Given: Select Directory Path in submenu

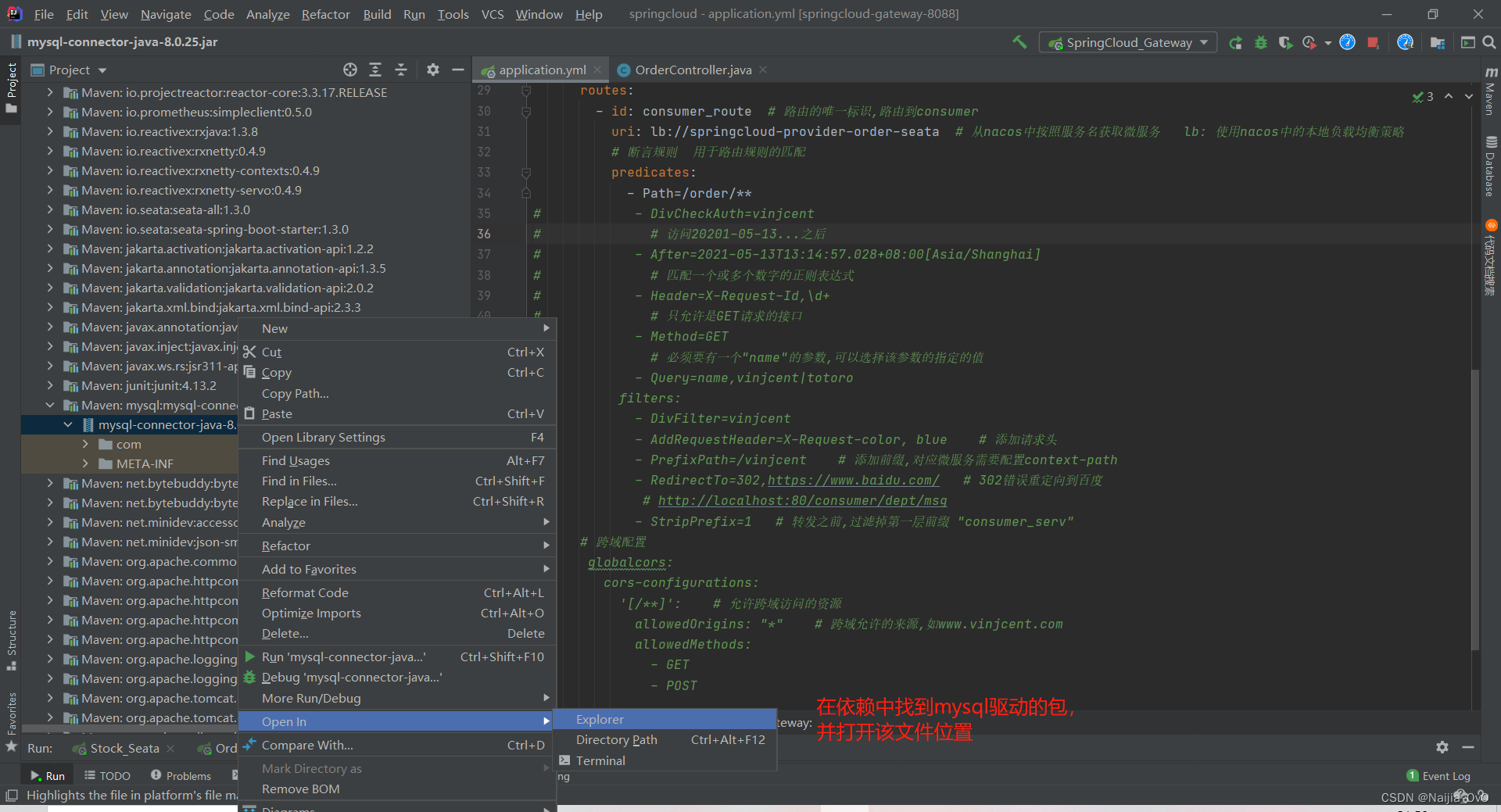Looking at the screenshot, I should pyautogui.click(x=665, y=739).
